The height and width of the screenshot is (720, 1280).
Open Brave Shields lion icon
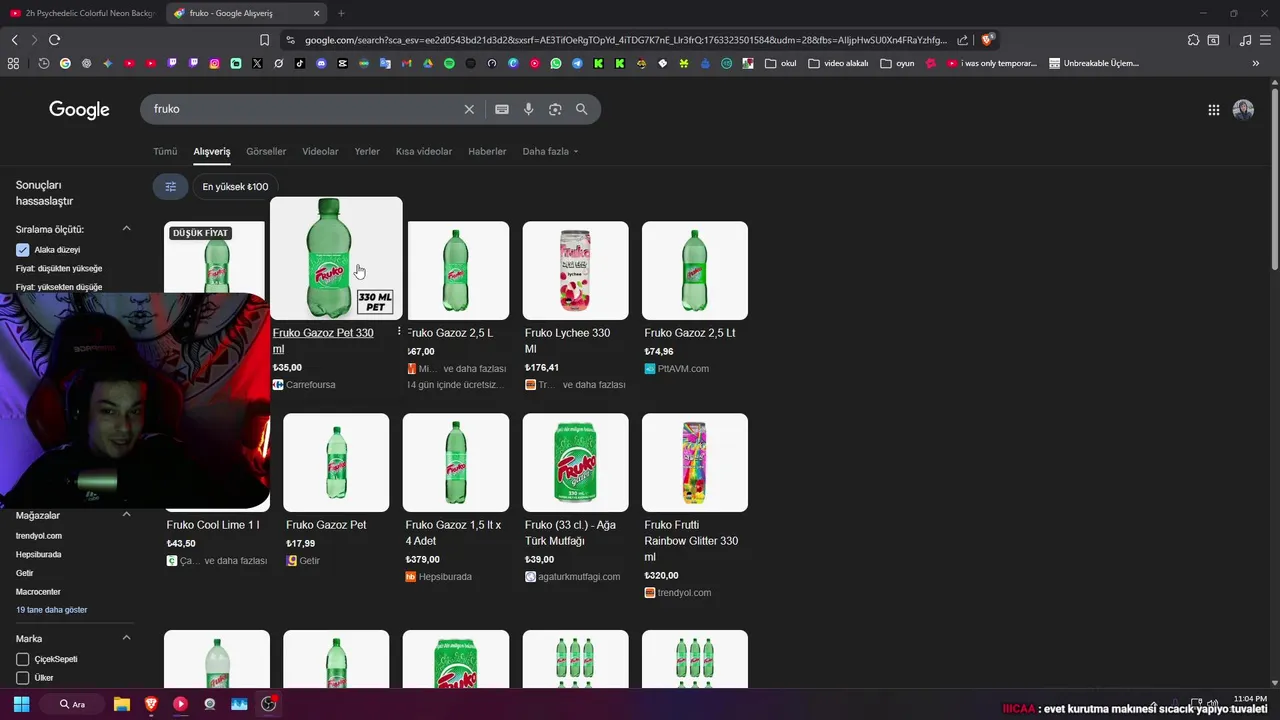[x=987, y=40]
